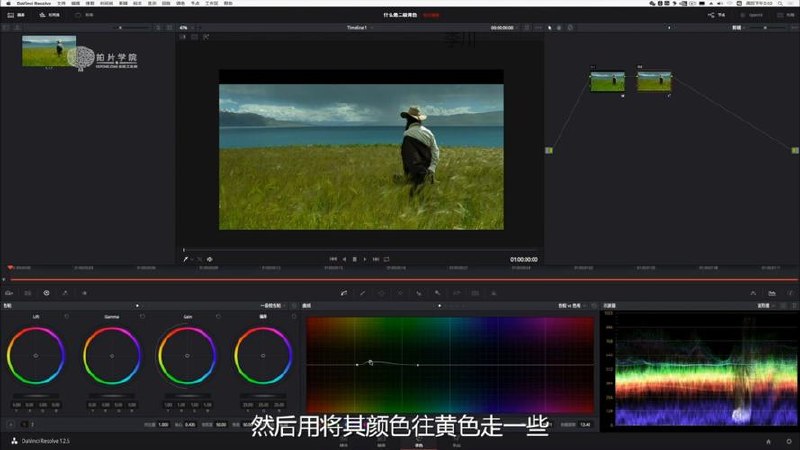Open the scope type dropdown
The height and width of the screenshot is (450, 800).
click(x=765, y=306)
